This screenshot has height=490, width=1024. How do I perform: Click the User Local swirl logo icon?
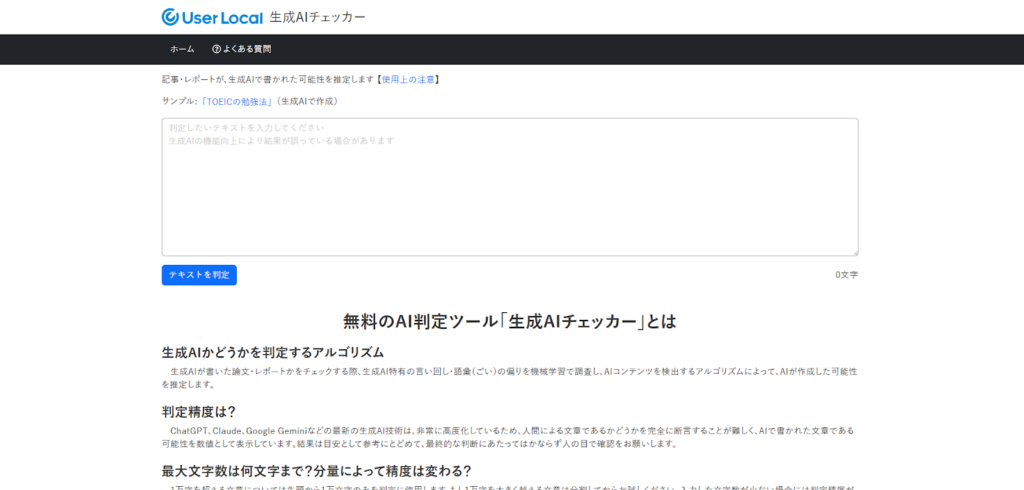coord(171,17)
